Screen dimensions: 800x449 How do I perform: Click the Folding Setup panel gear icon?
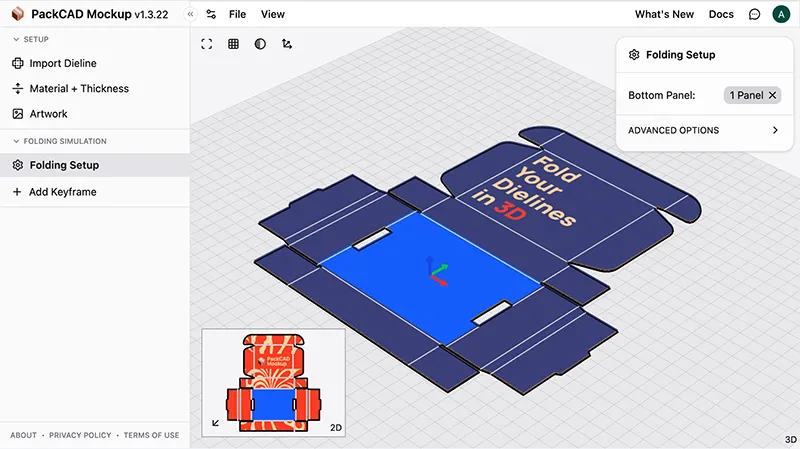(634, 55)
